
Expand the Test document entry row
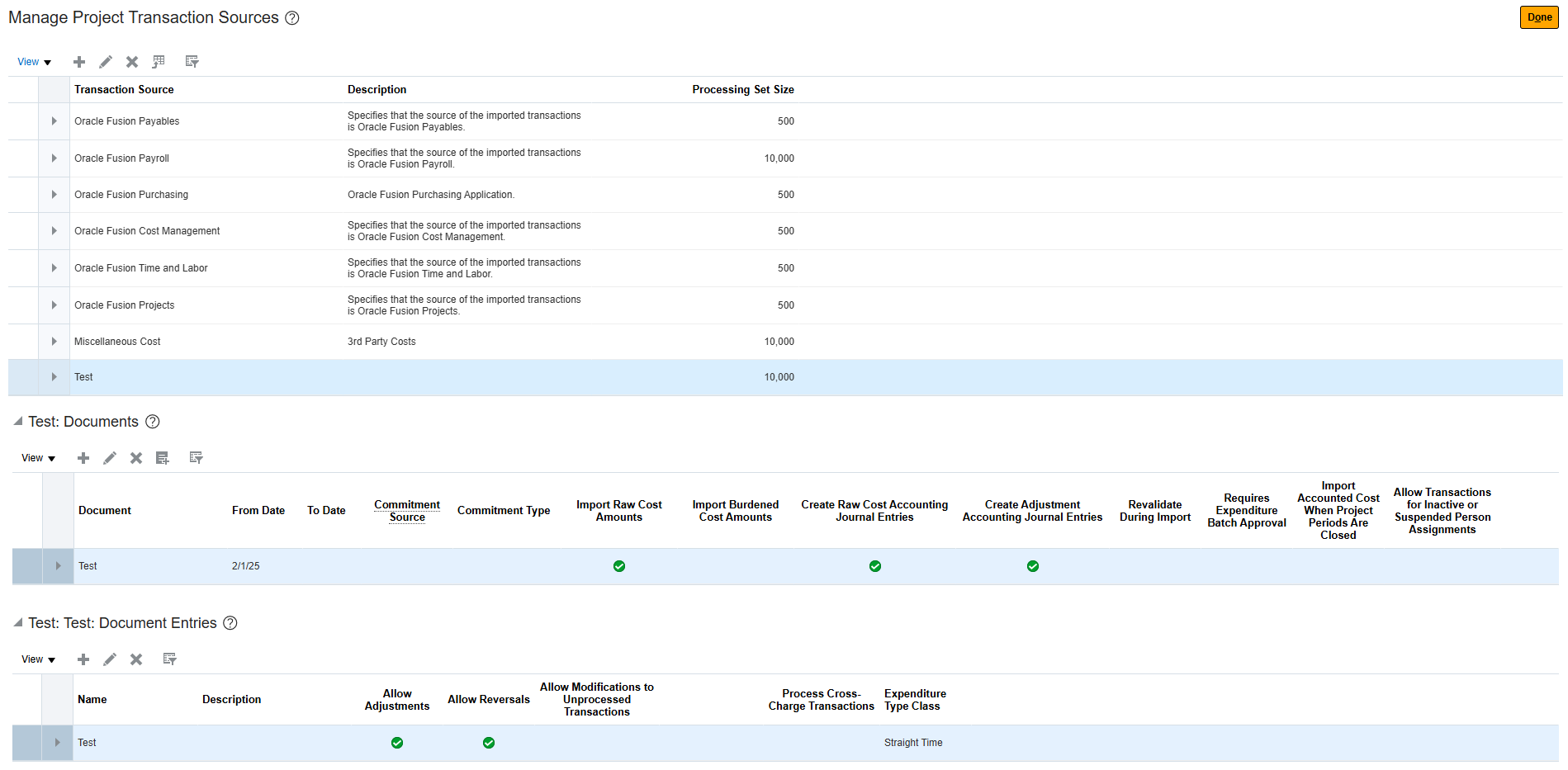click(x=58, y=743)
